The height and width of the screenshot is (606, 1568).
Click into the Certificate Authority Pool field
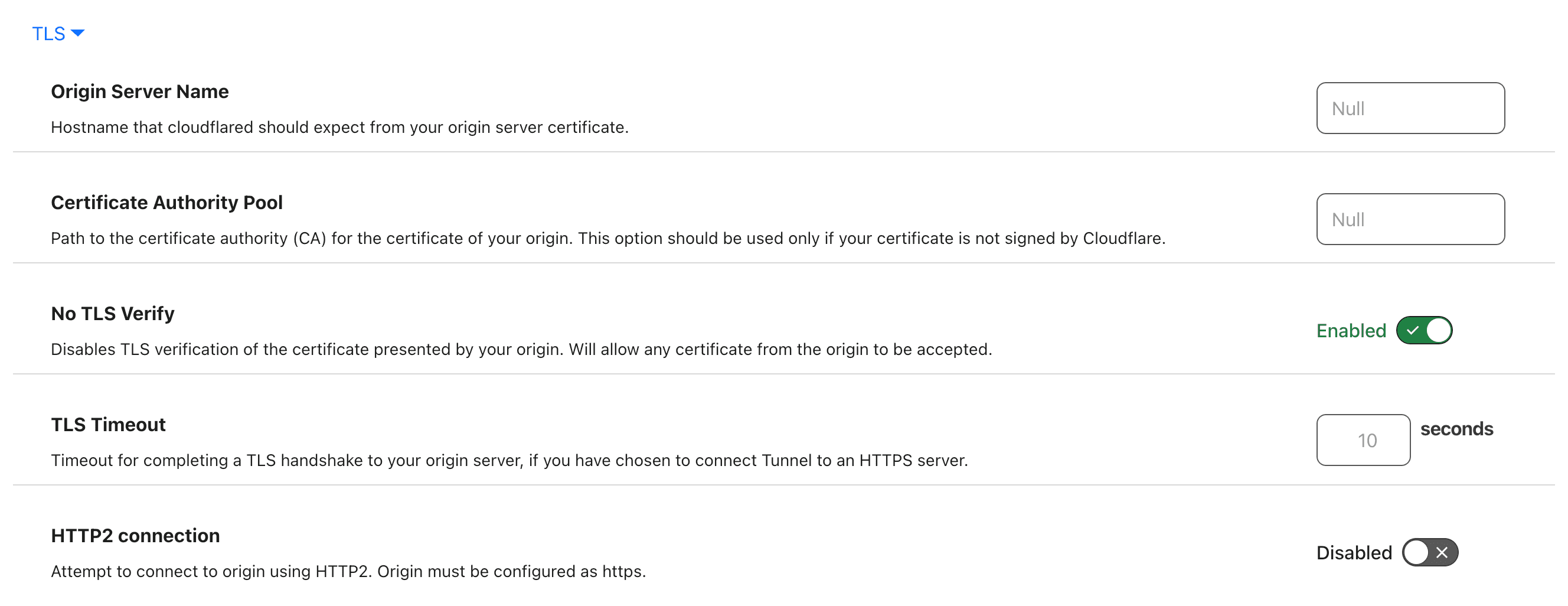click(1410, 219)
